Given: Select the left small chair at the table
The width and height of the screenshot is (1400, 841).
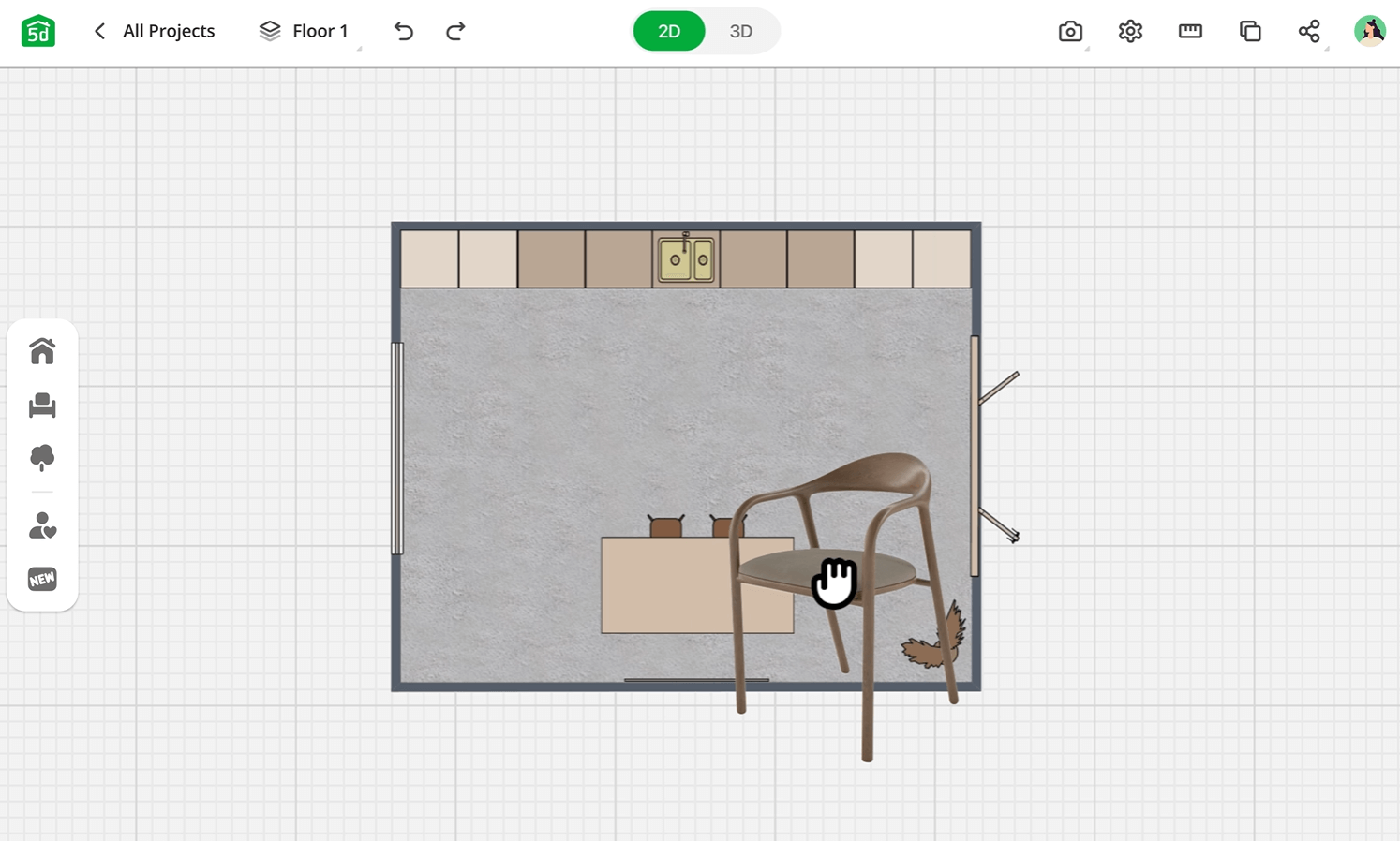Looking at the screenshot, I should 666,526.
